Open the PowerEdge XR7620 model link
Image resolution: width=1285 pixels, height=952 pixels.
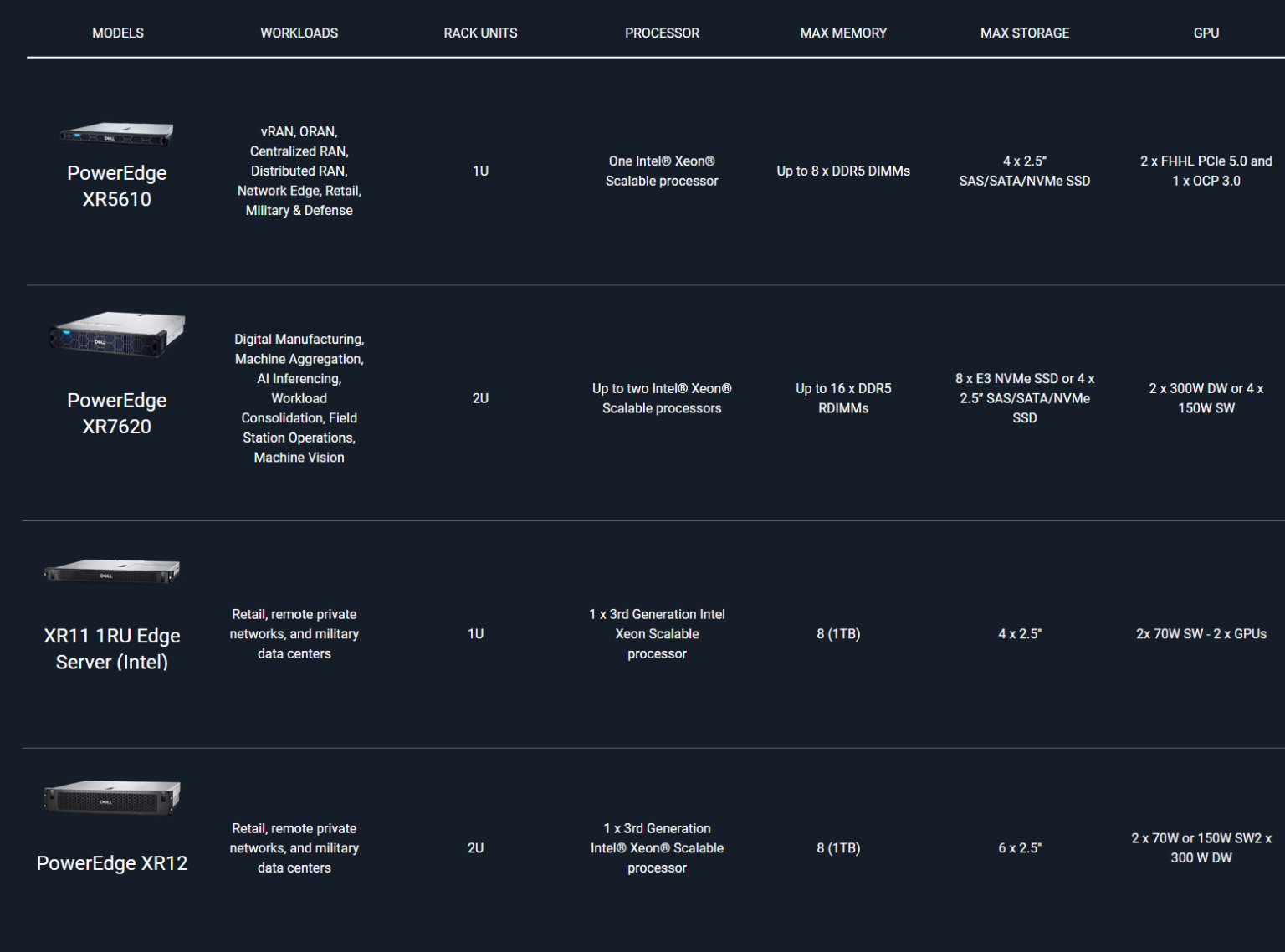coord(116,413)
